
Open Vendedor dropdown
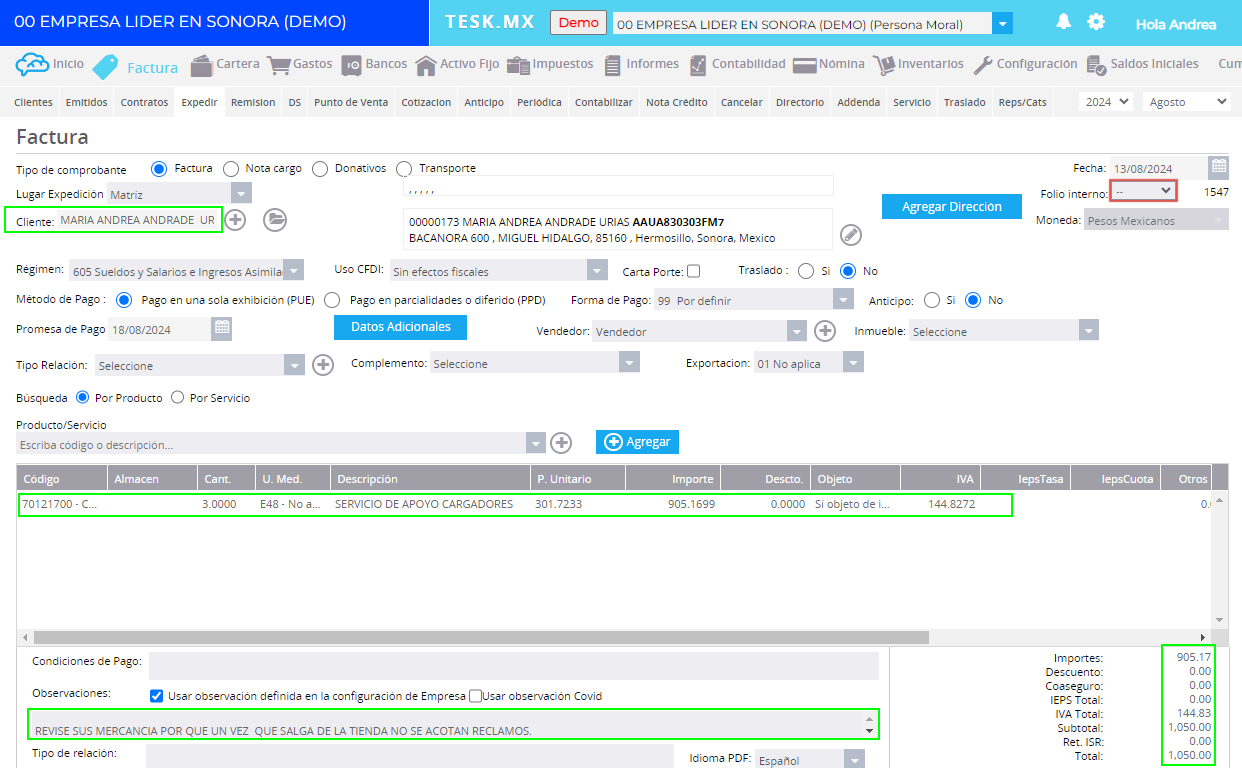[x=796, y=331]
